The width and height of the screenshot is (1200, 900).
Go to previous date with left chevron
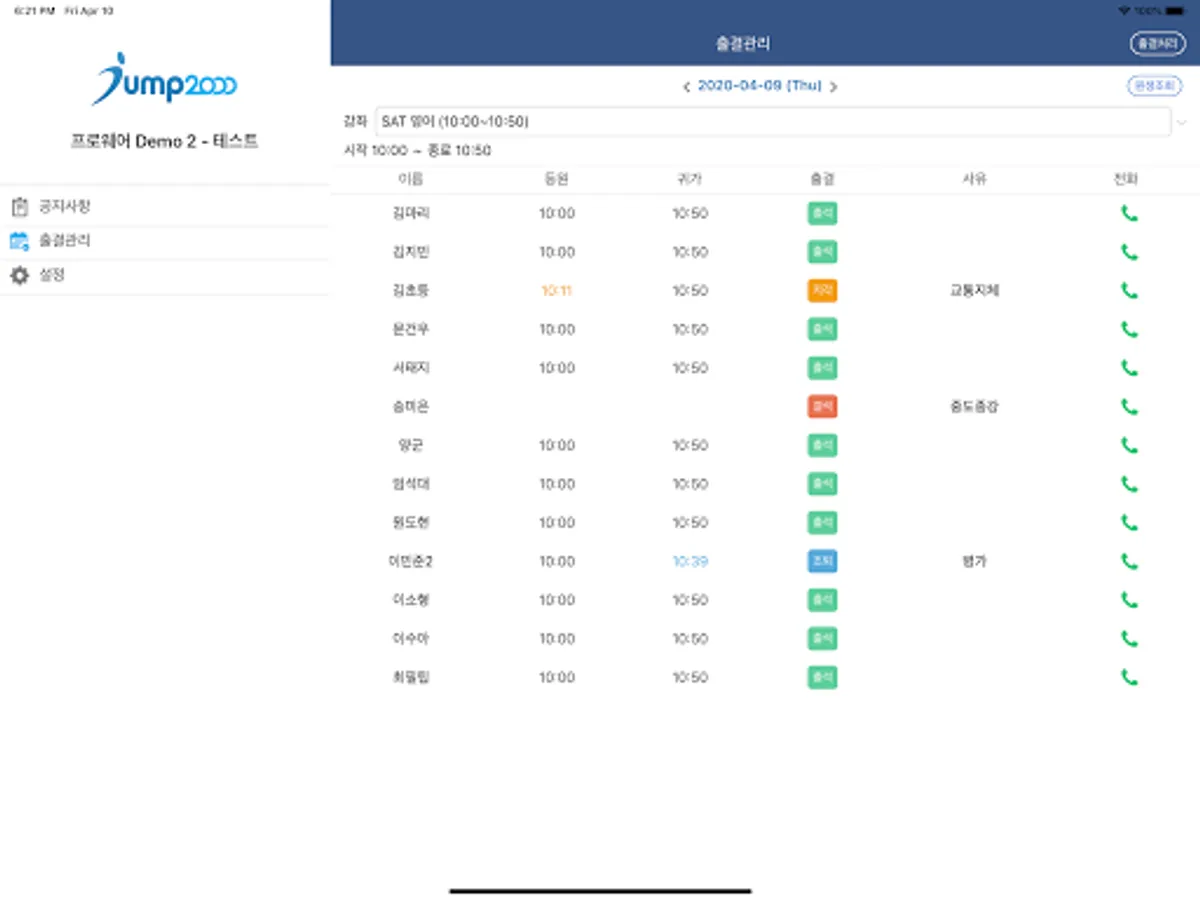[x=686, y=87]
